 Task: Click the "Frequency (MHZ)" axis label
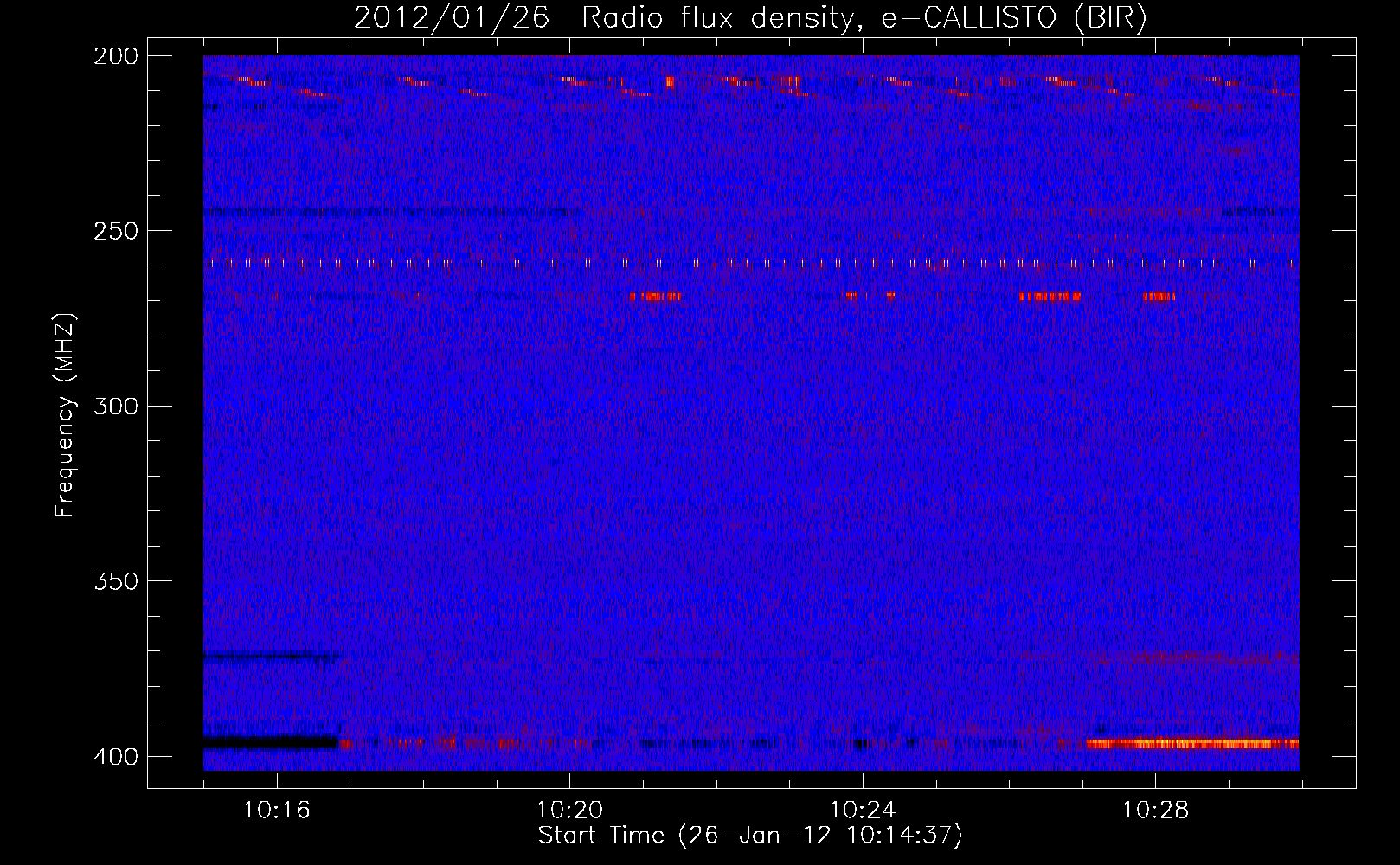coord(66,415)
